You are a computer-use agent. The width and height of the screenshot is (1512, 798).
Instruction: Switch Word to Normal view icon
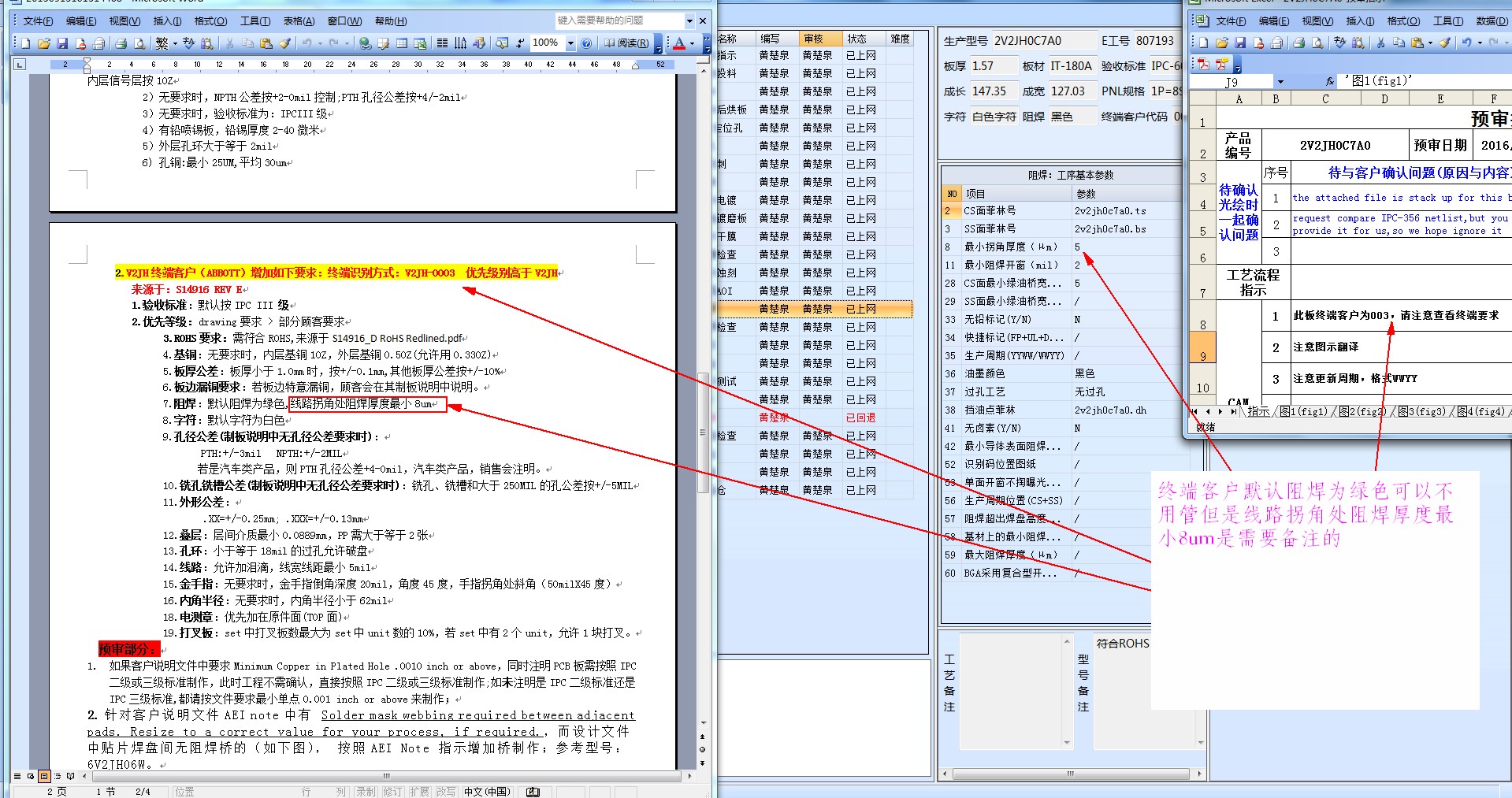pos(17,776)
